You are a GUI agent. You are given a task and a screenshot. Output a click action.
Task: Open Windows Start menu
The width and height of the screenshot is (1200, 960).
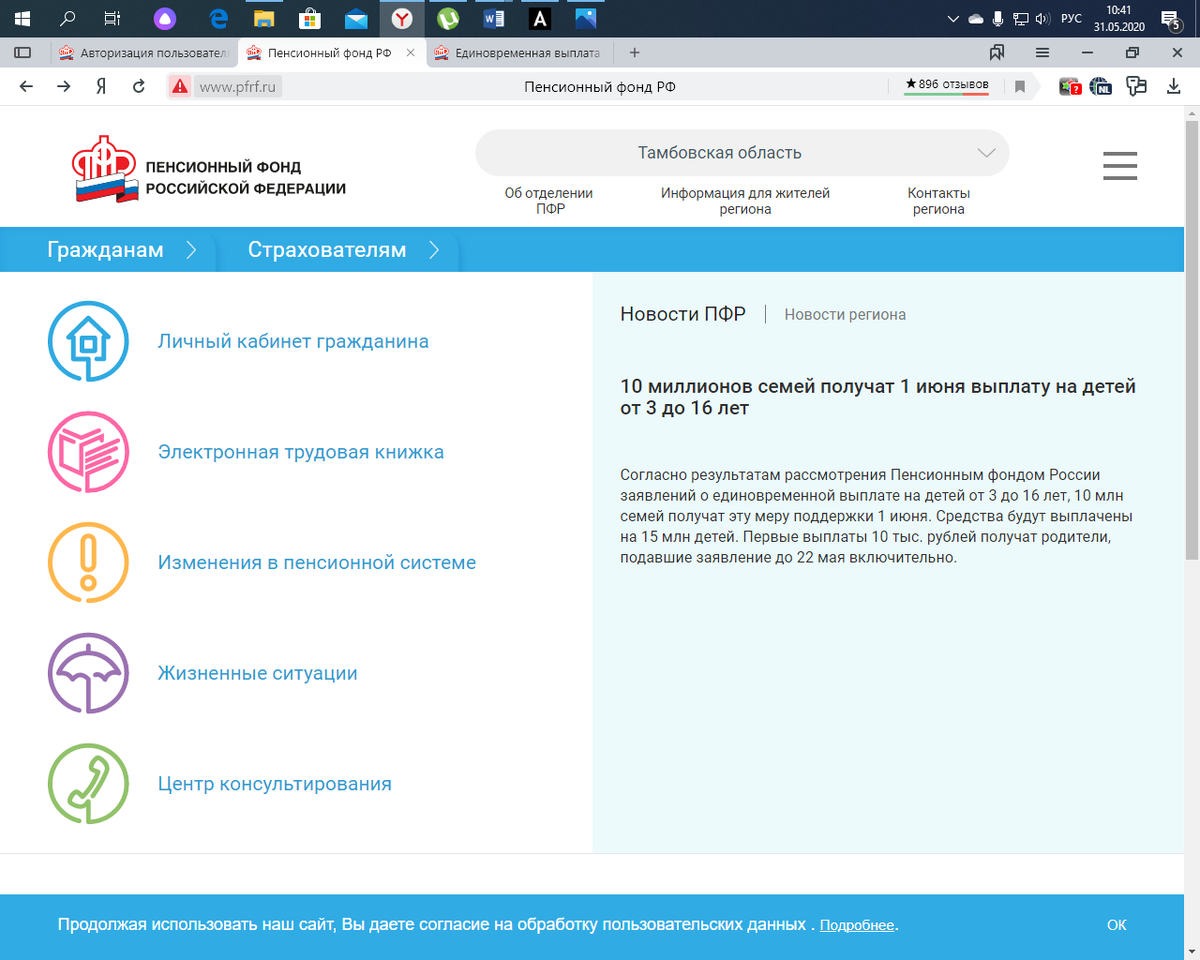21,18
